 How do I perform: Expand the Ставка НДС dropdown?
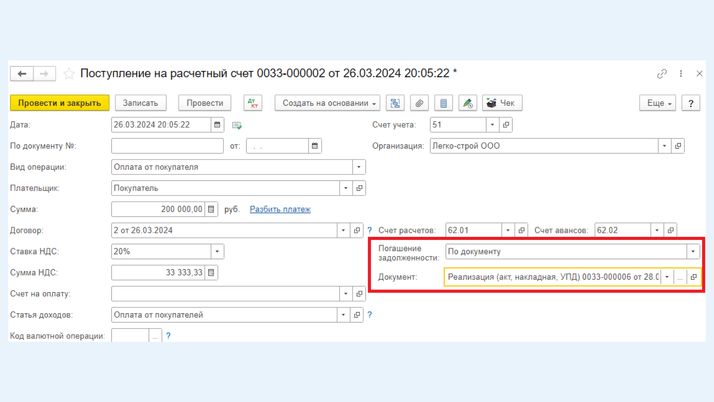(217, 252)
